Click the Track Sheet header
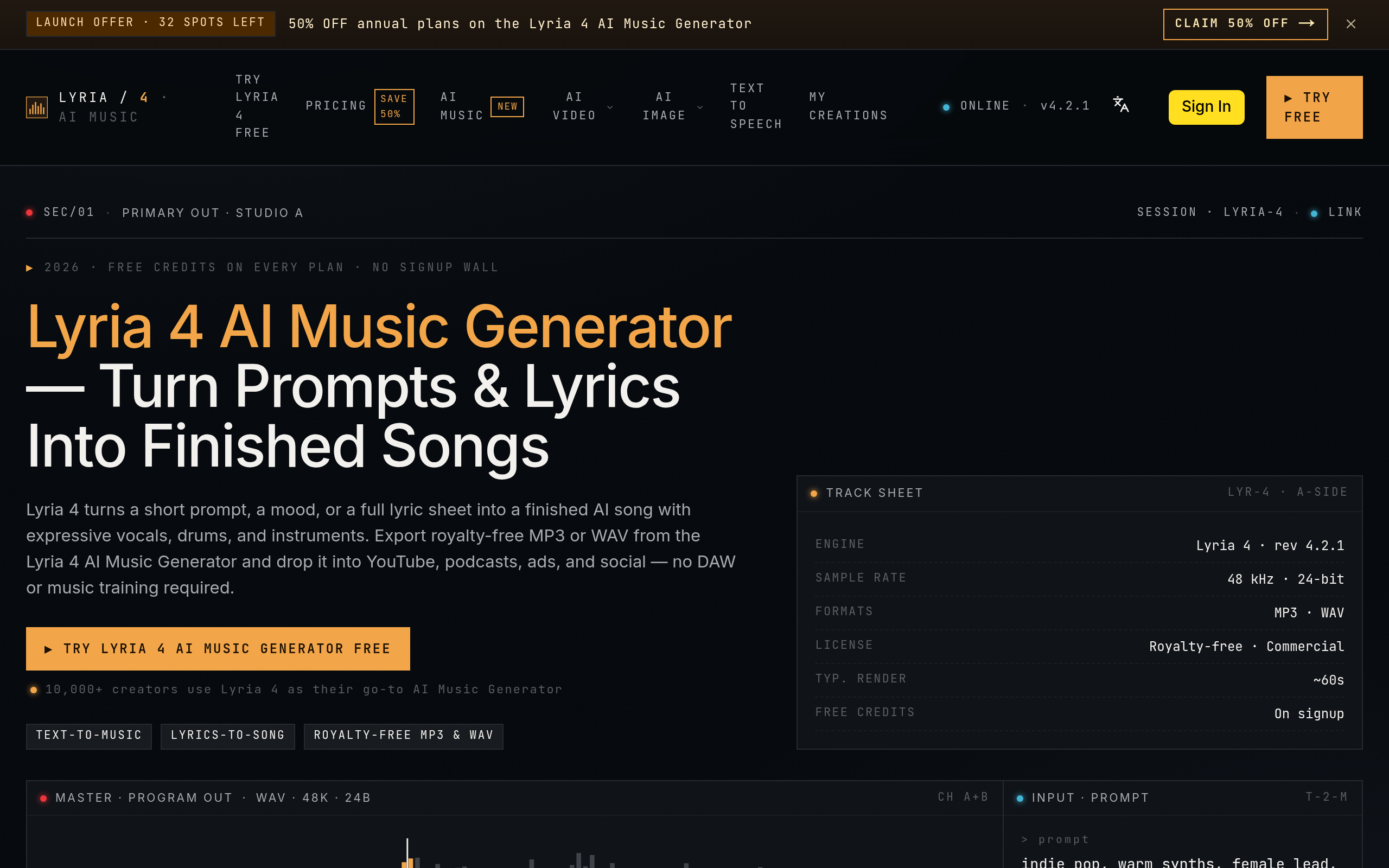Viewport: 1389px width, 868px height. tap(1080, 493)
